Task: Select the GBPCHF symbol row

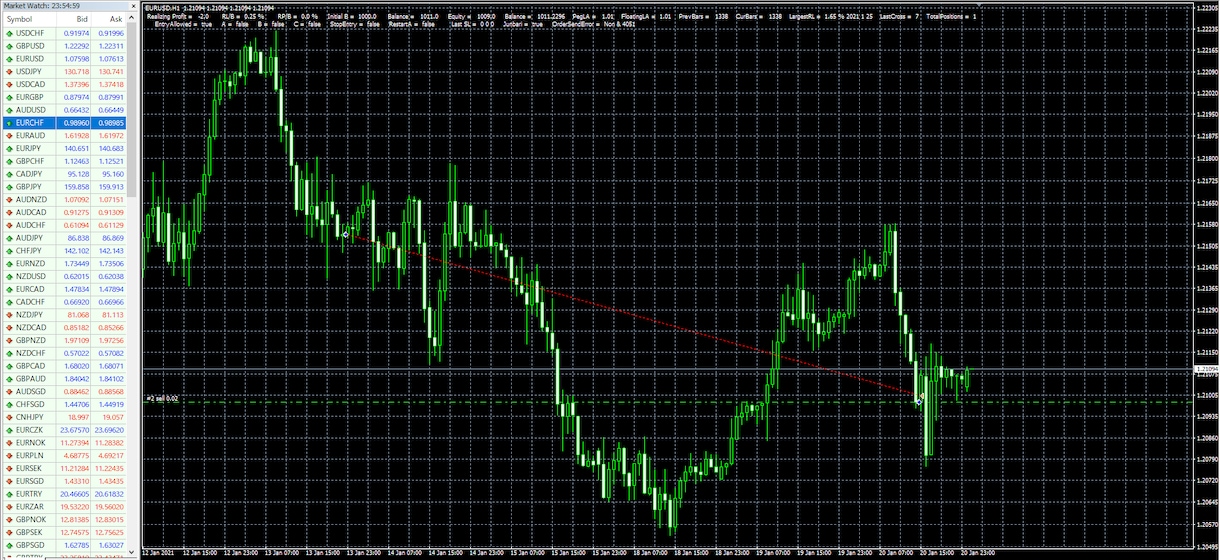Action: point(64,161)
